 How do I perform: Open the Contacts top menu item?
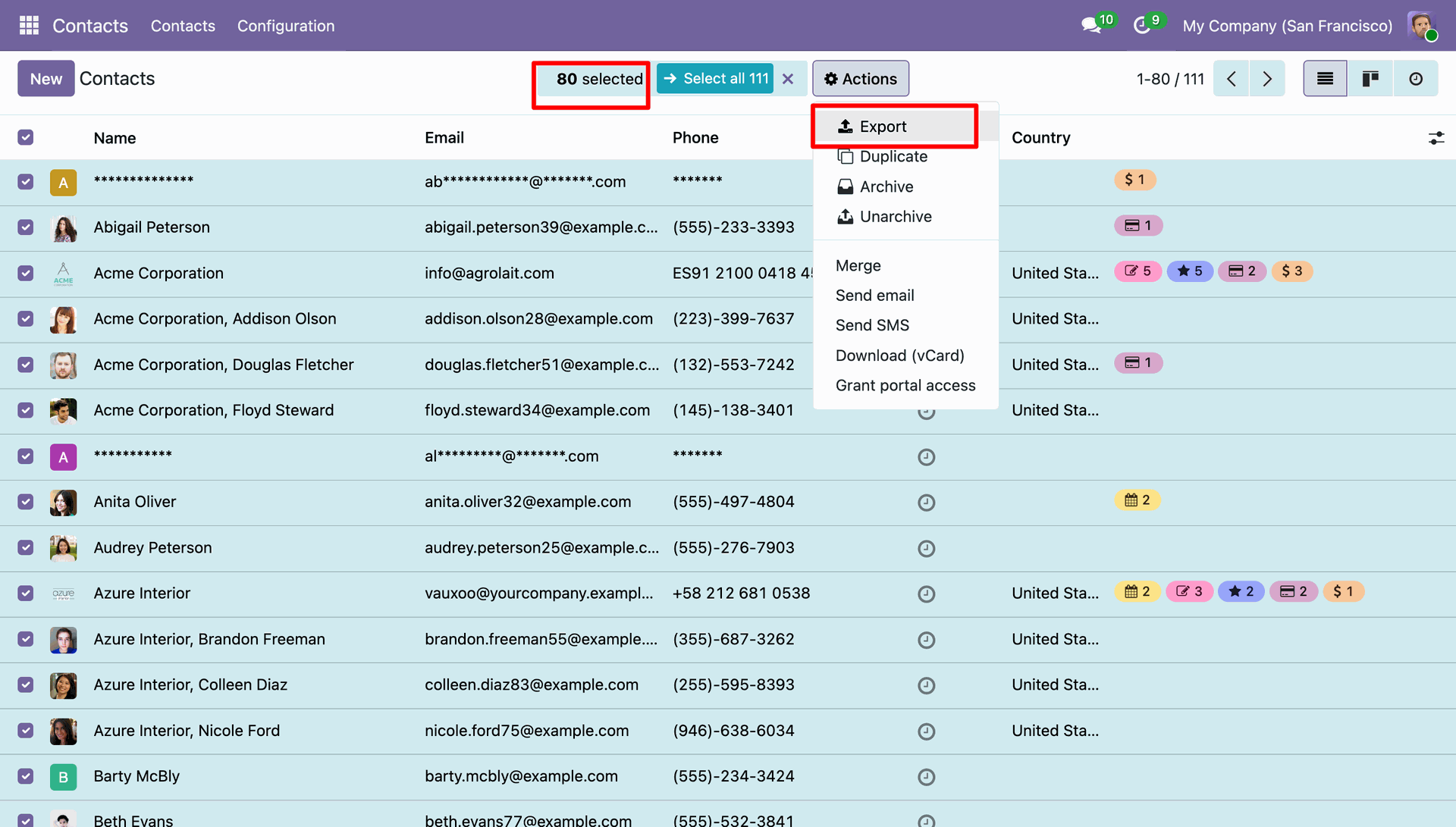pos(183,26)
